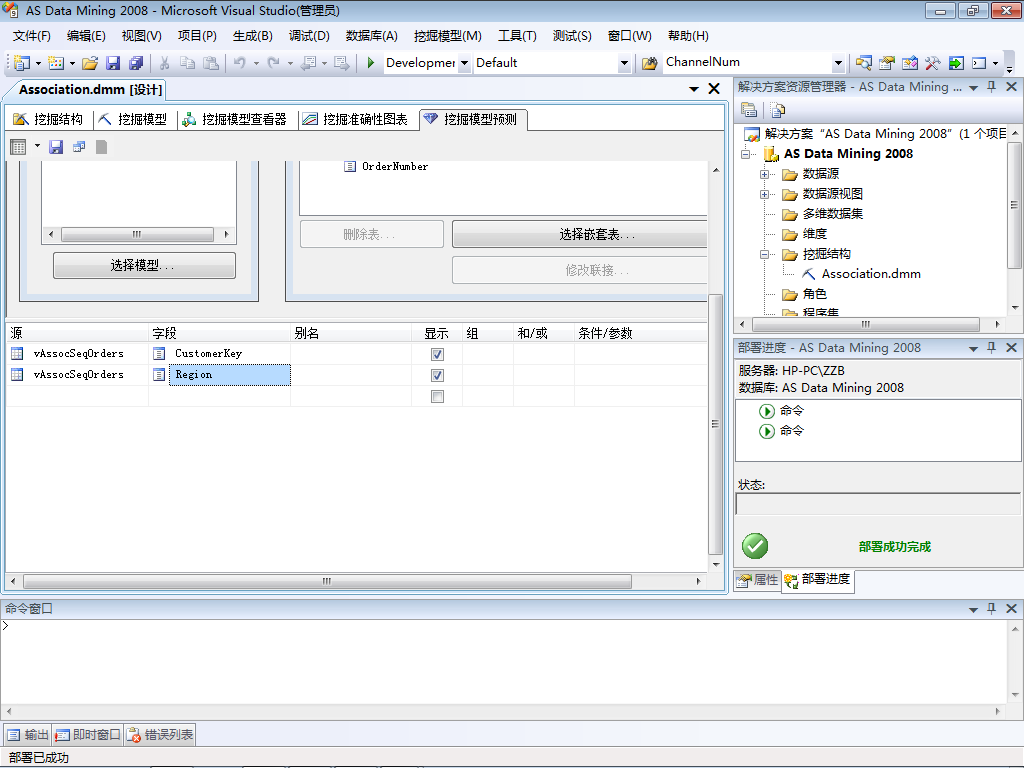1024x768 pixels.
Task: Open the Development configuration dropdown
Action: tap(464, 63)
